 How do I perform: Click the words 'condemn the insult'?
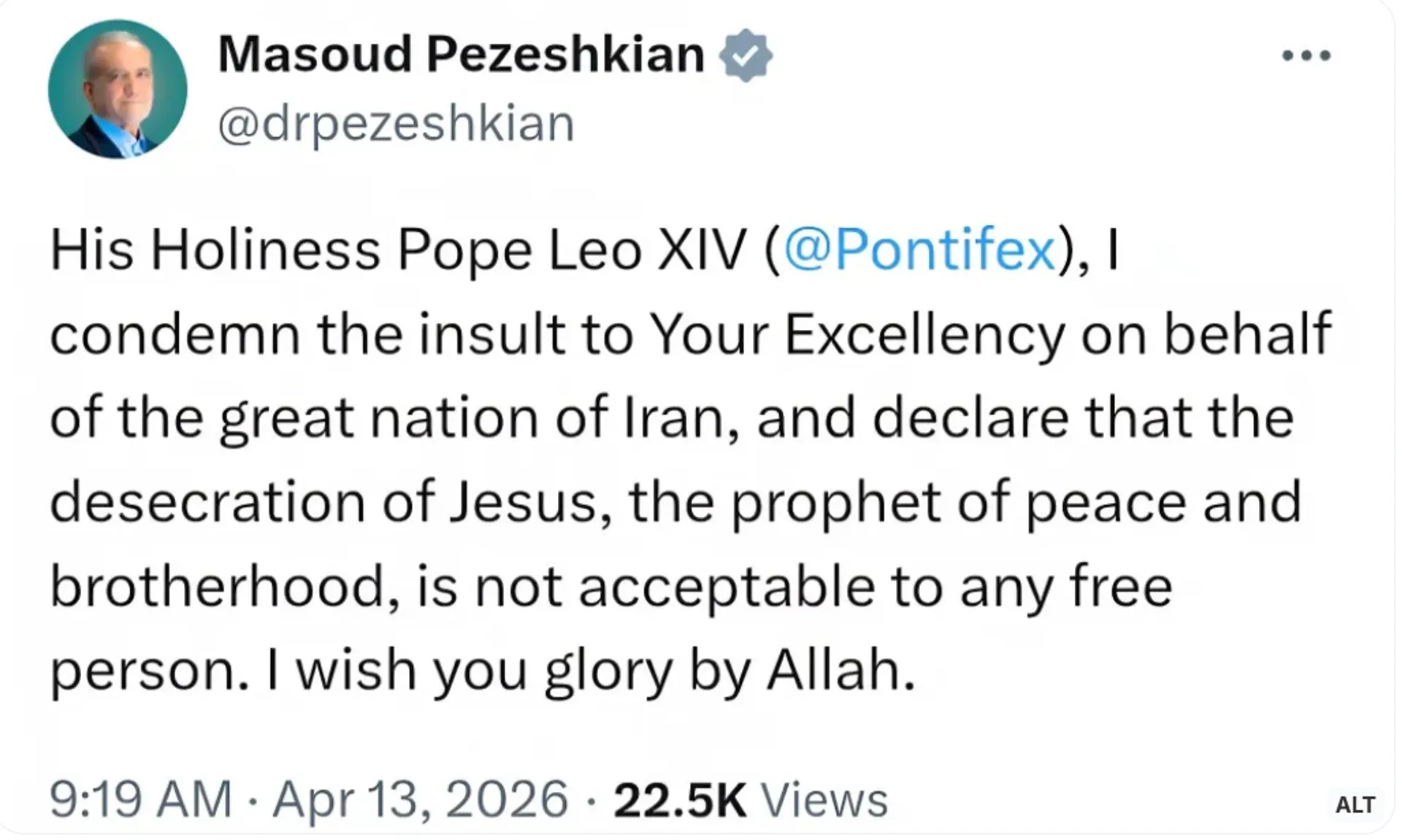click(x=307, y=334)
